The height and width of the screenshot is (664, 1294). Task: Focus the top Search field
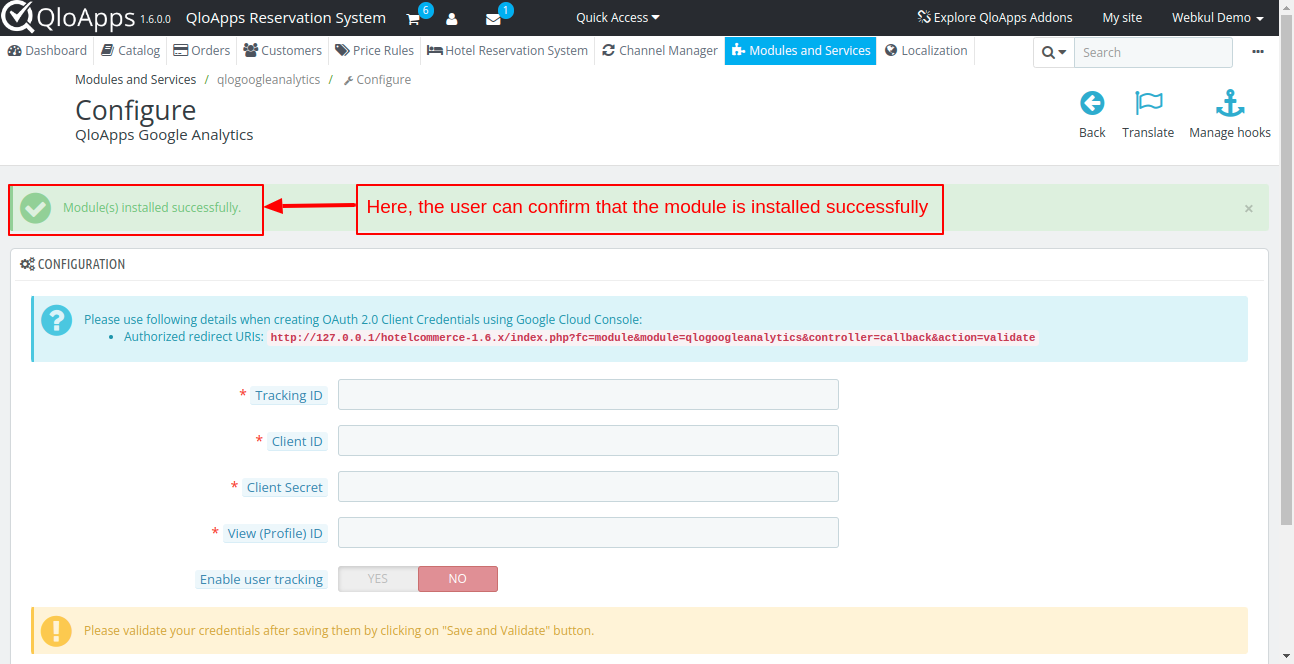pos(1153,53)
